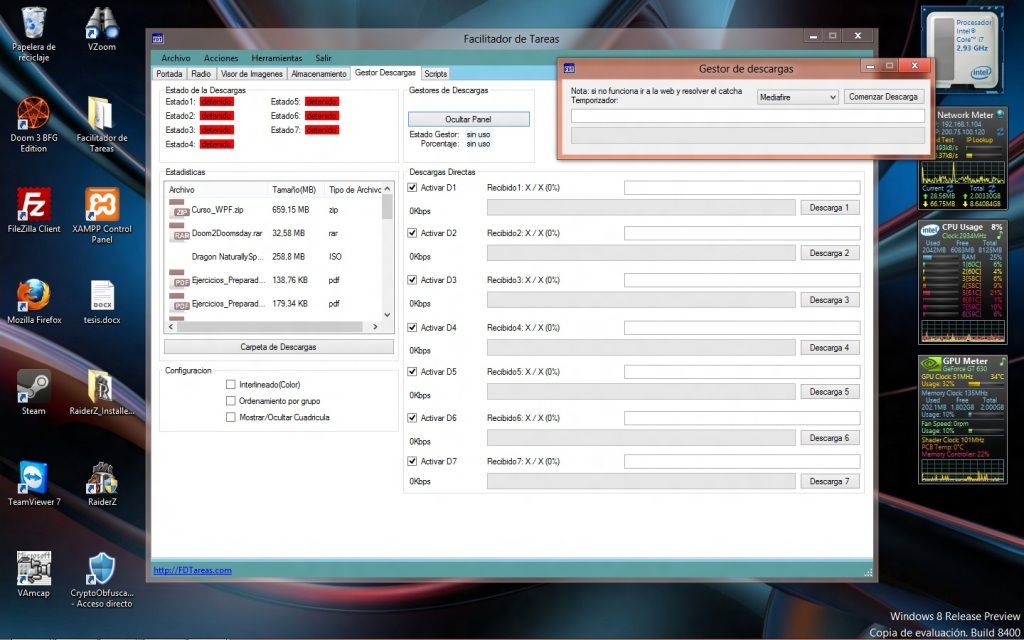Uncheck the Activar D6 checkbox
Viewport: 1024px width, 640px height.
pos(412,417)
